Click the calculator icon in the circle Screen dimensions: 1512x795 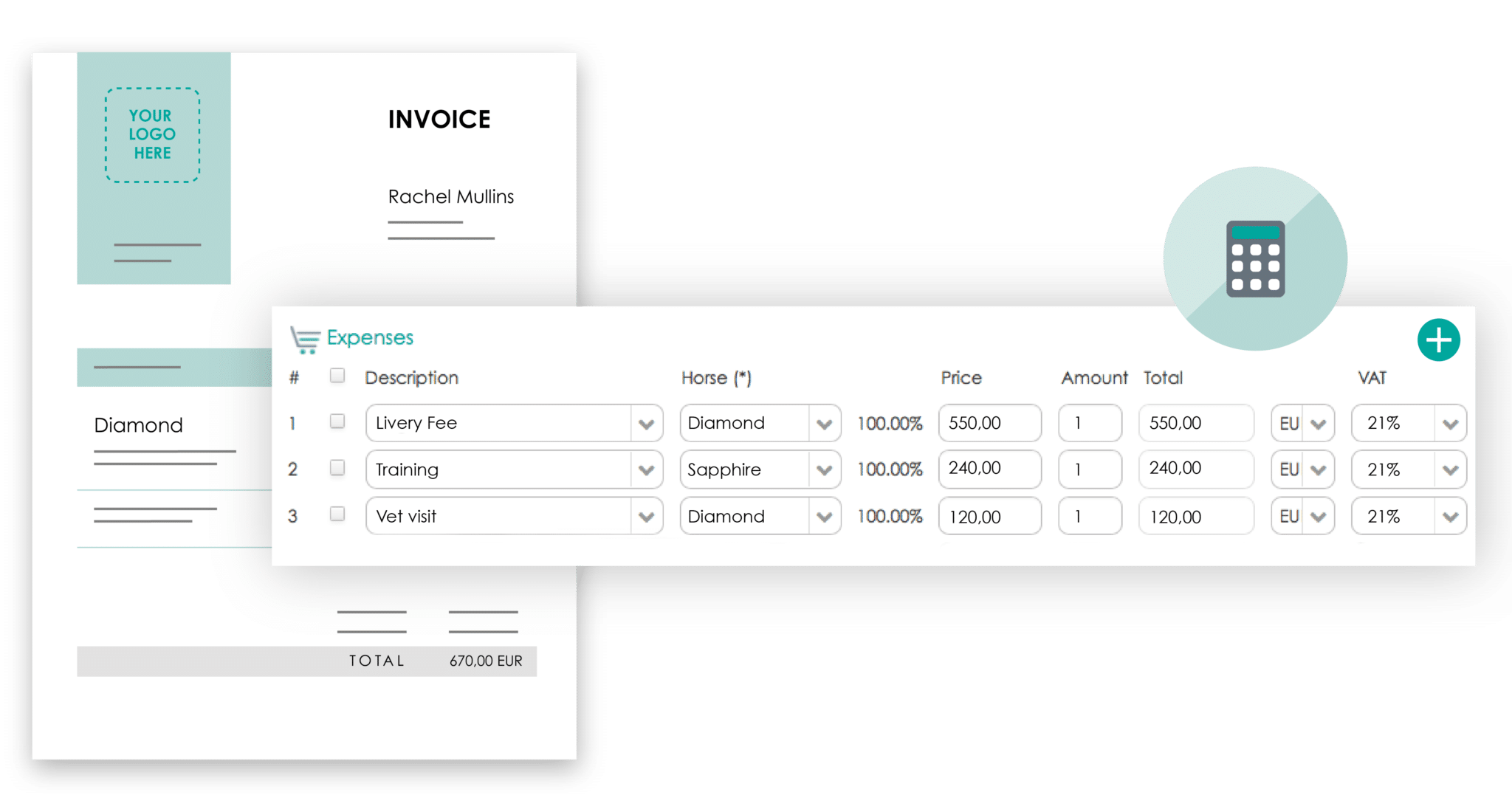click(1255, 259)
